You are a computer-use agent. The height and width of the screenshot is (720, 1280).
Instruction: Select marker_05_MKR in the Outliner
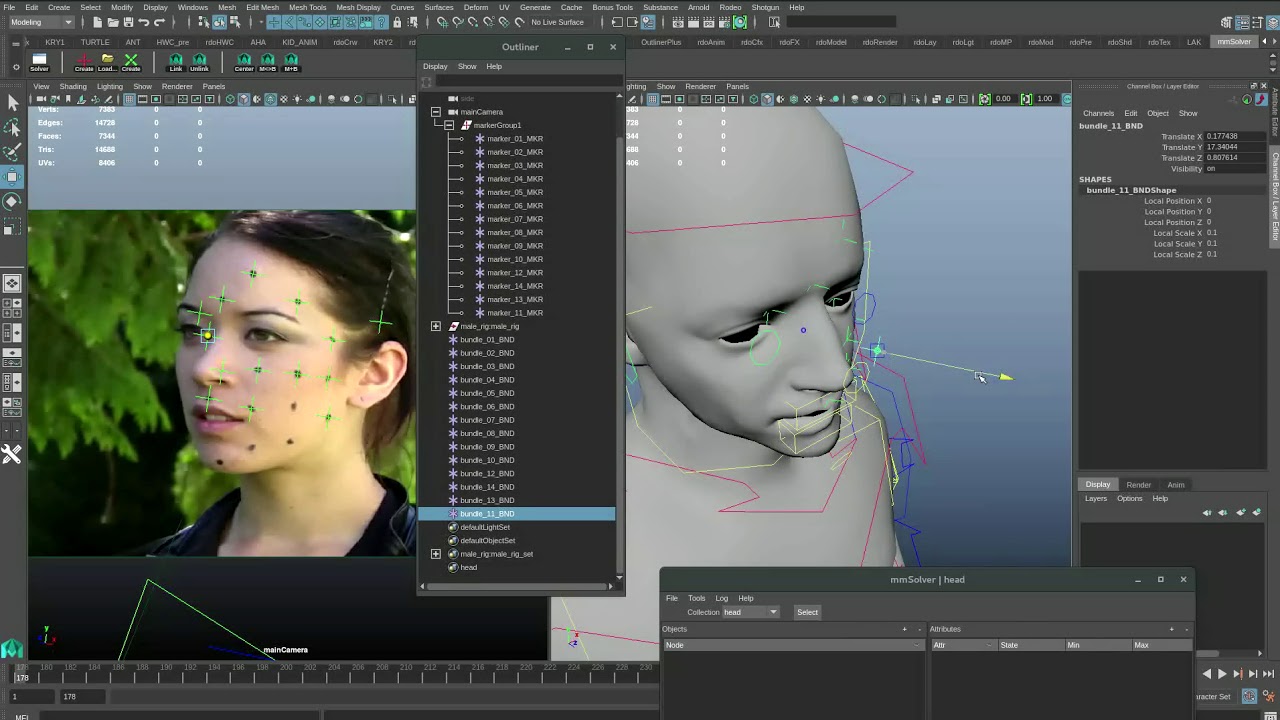coord(515,192)
